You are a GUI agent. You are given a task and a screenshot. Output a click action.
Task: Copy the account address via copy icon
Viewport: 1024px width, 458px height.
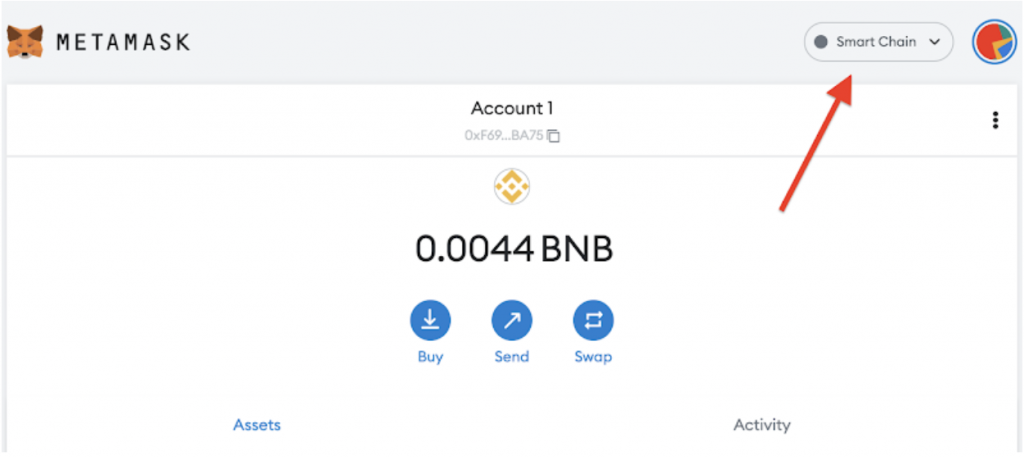coord(554,136)
